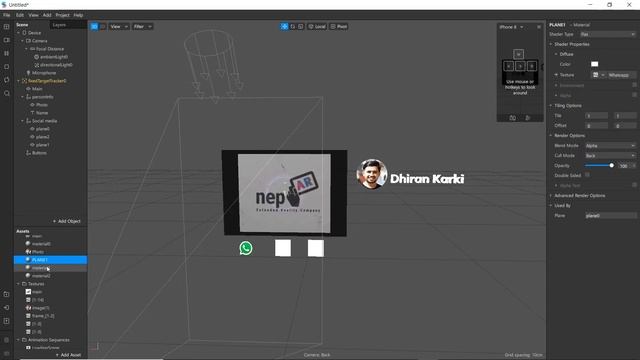Click the W key in simulator
The image size is (640, 360).
518,54
